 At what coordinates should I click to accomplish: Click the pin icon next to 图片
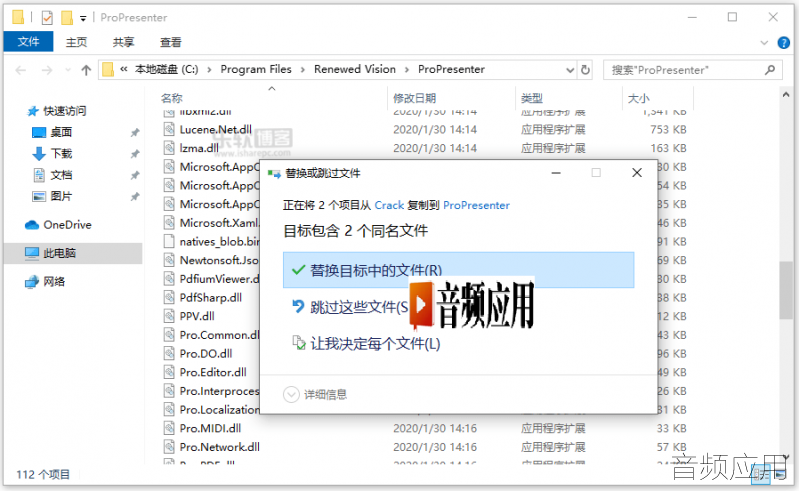point(135,197)
